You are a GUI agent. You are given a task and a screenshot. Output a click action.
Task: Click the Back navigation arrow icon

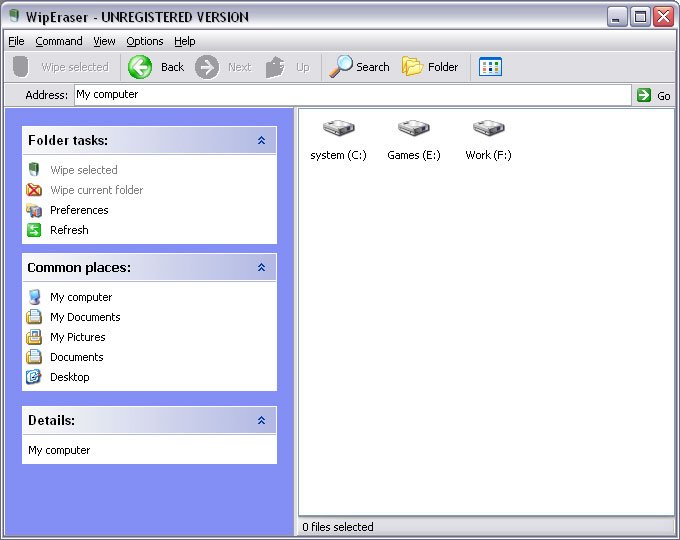click(141, 67)
